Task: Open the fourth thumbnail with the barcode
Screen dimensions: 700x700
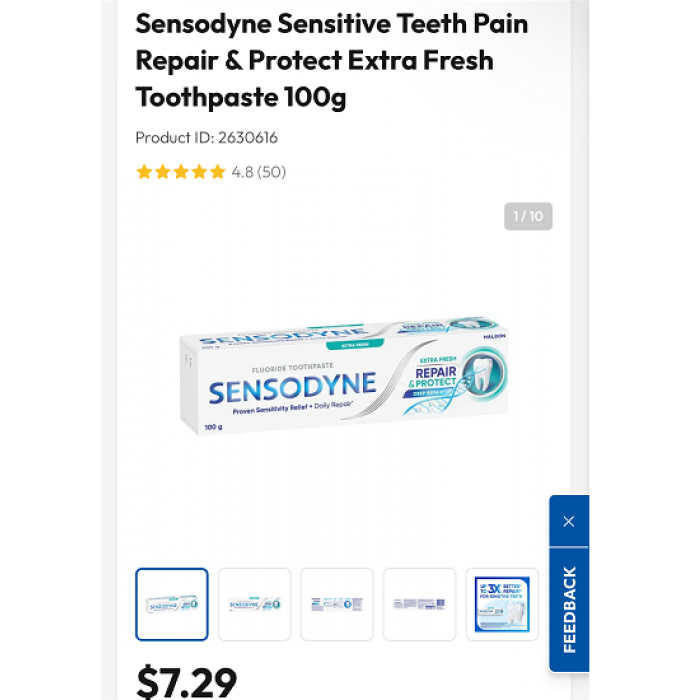Action: click(x=420, y=604)
